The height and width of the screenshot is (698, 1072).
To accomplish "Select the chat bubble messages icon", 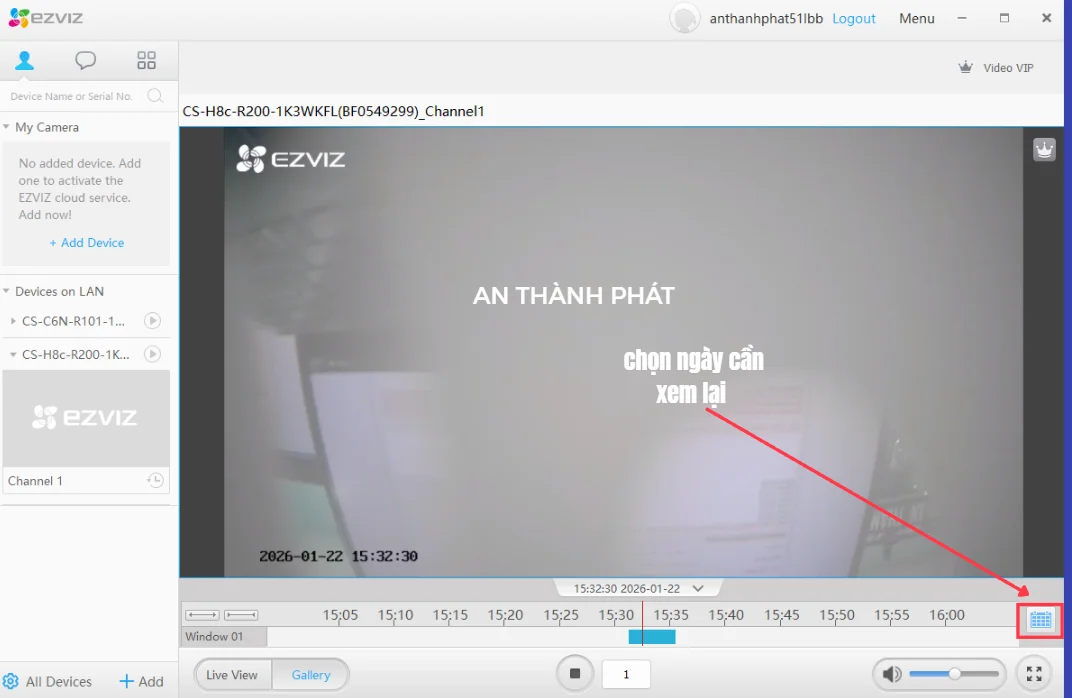I will [85, 60].
